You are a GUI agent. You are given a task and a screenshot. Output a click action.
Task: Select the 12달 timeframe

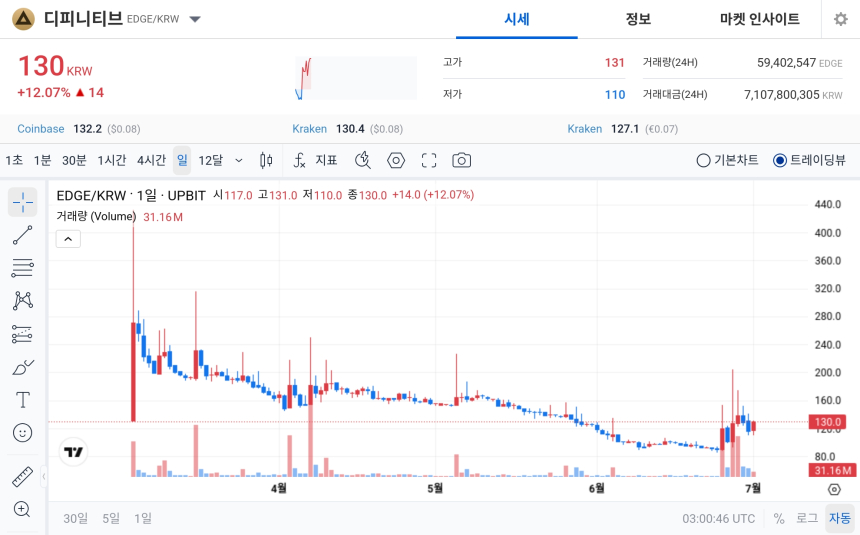(x=211, y=160)
